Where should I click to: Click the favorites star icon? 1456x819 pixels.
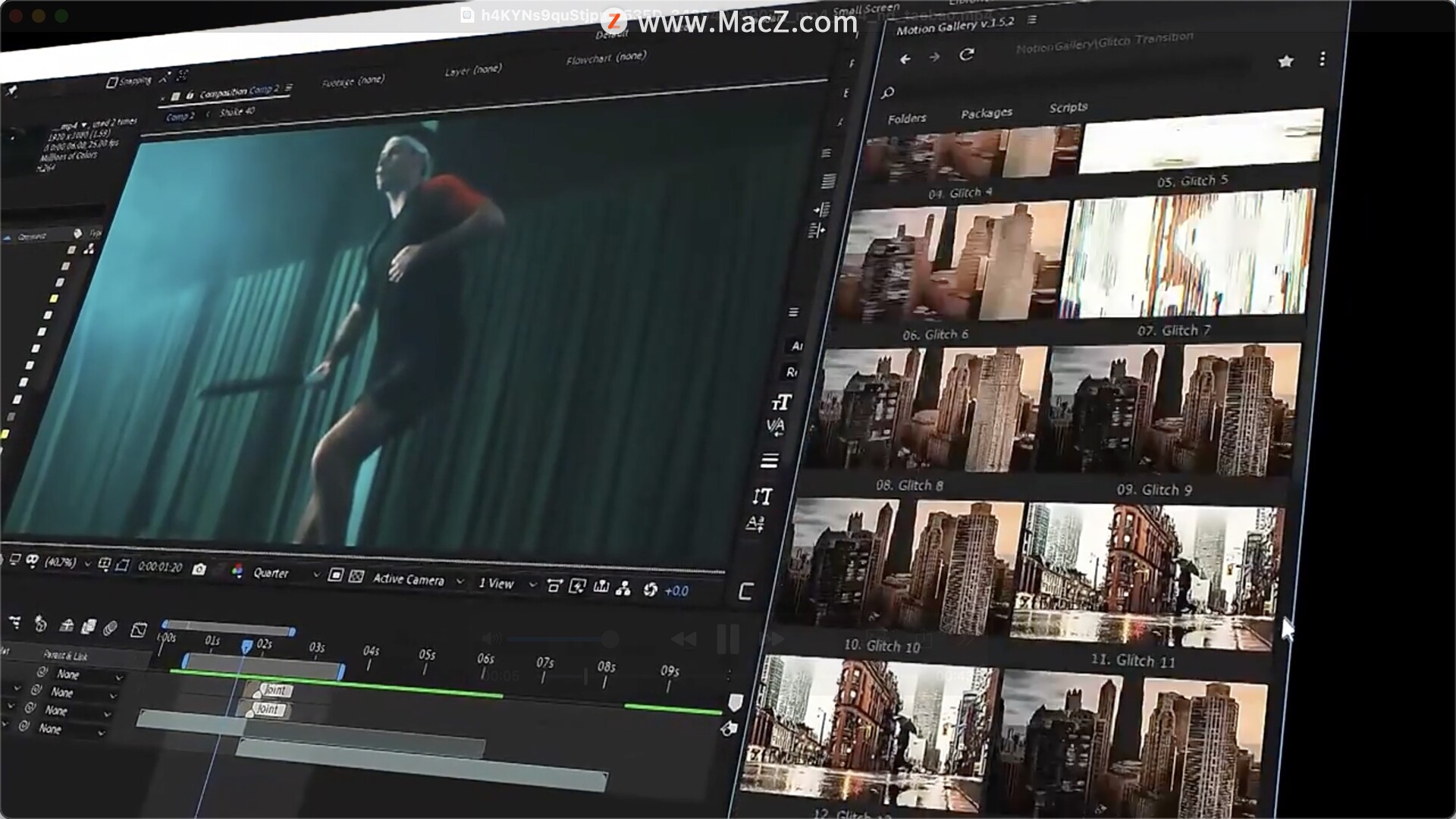click(x=1285, y=61)
